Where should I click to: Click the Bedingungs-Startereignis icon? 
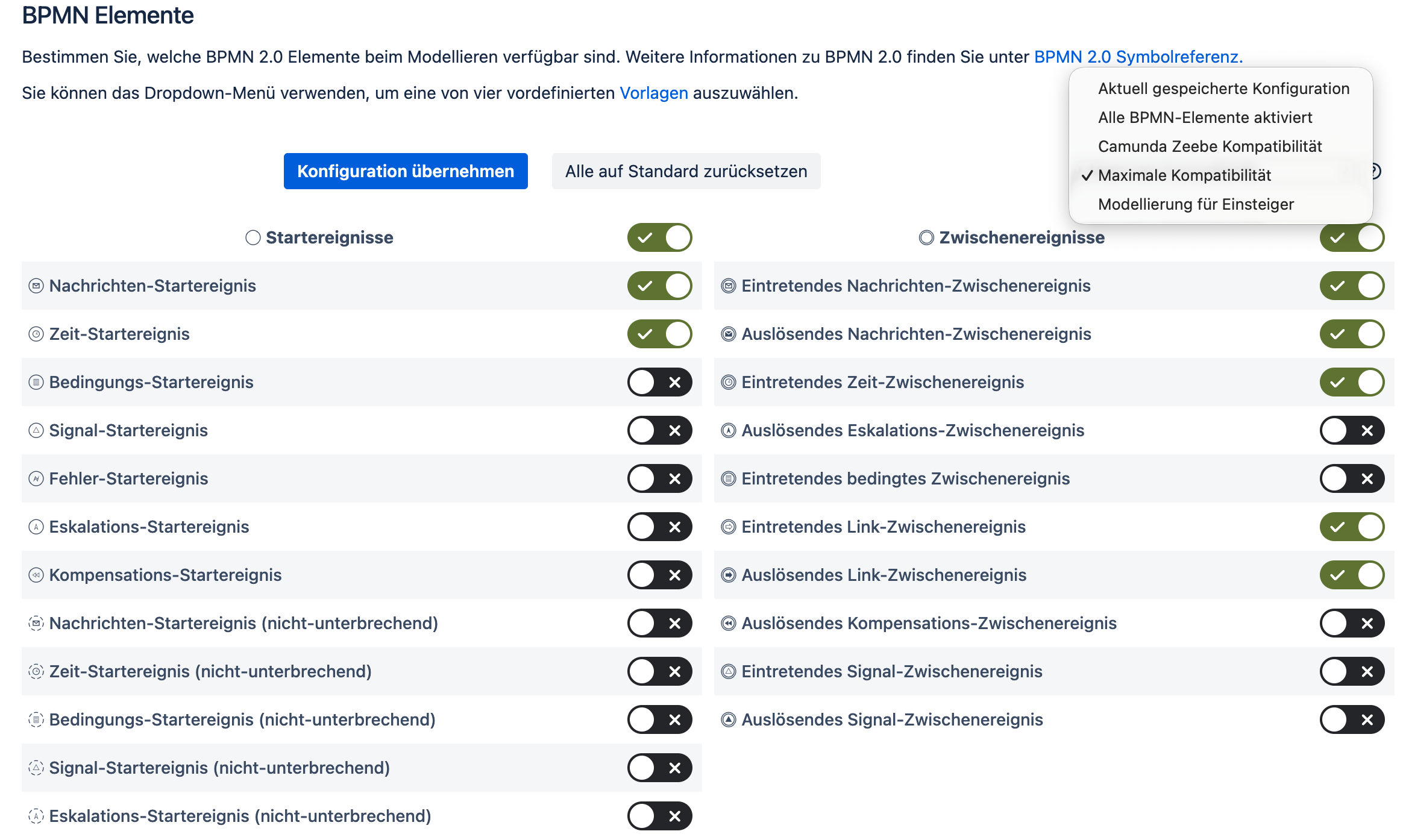click(x=36, y=382)
